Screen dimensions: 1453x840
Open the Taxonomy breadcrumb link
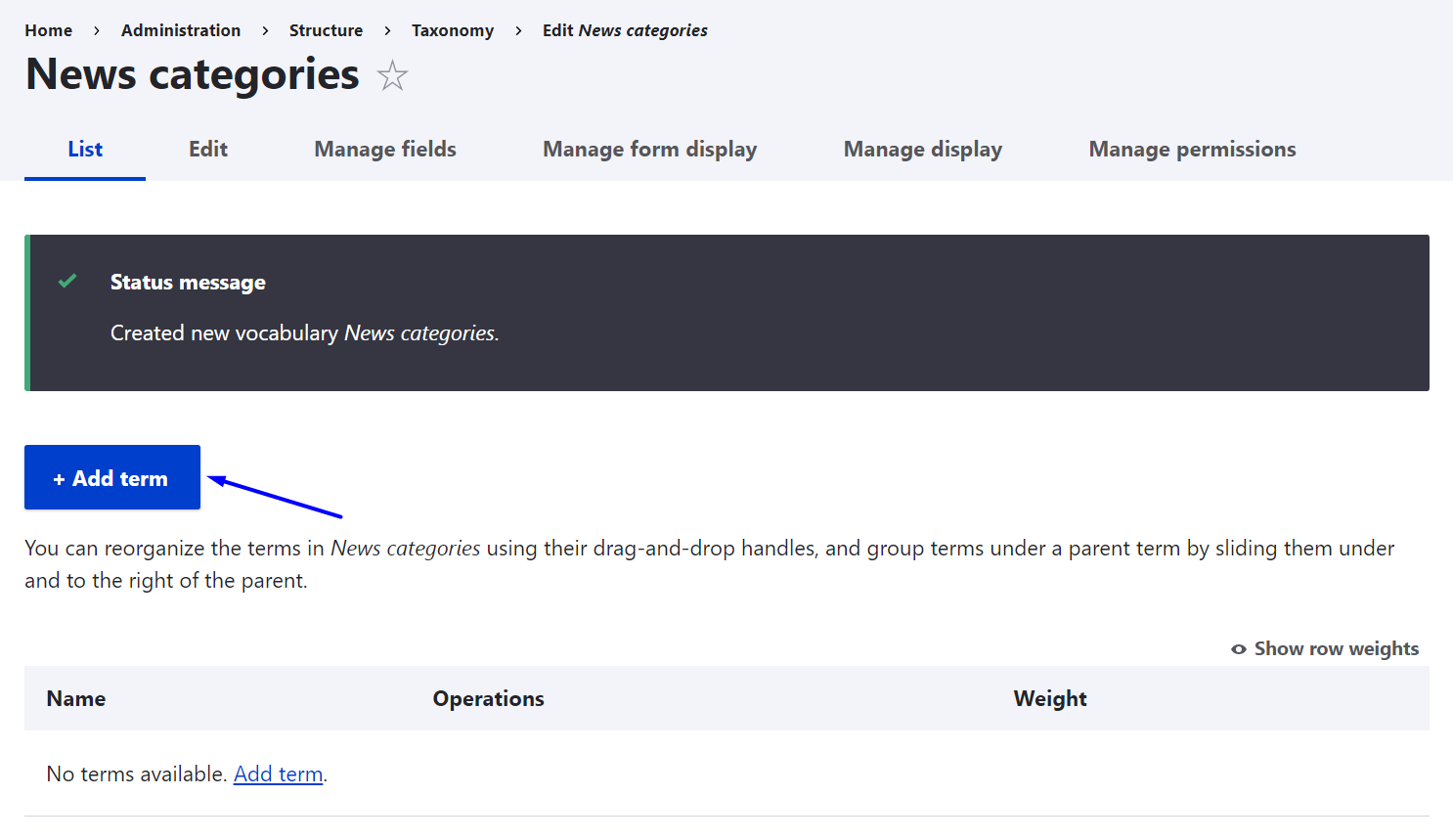453,30
